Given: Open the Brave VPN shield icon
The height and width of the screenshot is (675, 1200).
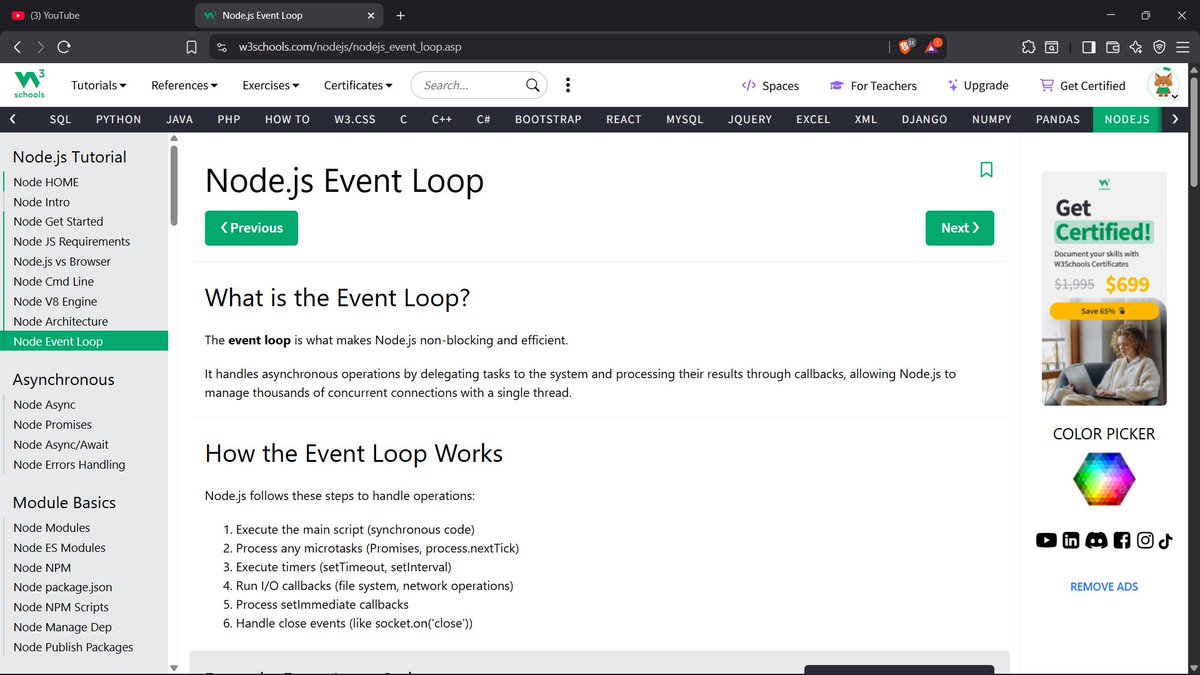Looking at the screenshot, I should [x=1159, y=47].
